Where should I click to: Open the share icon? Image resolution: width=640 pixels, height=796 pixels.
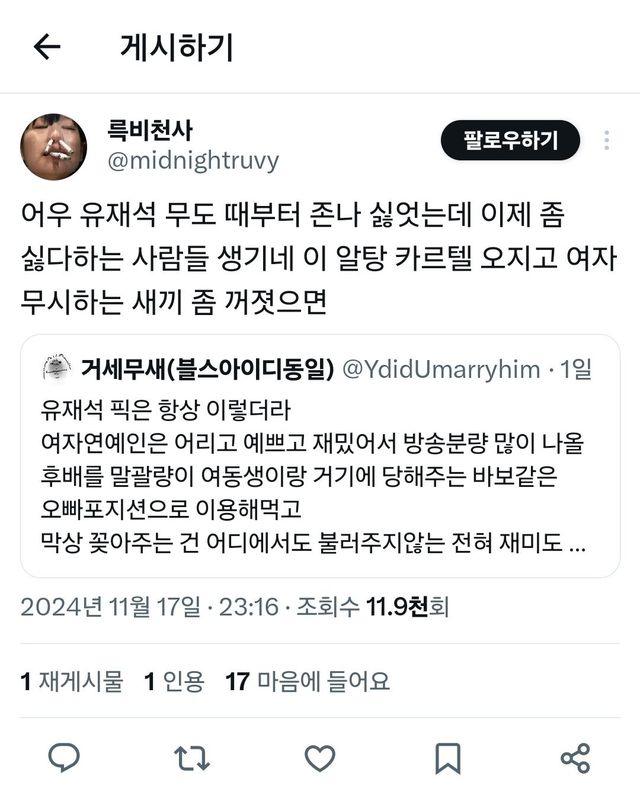(x=576, y=758)
